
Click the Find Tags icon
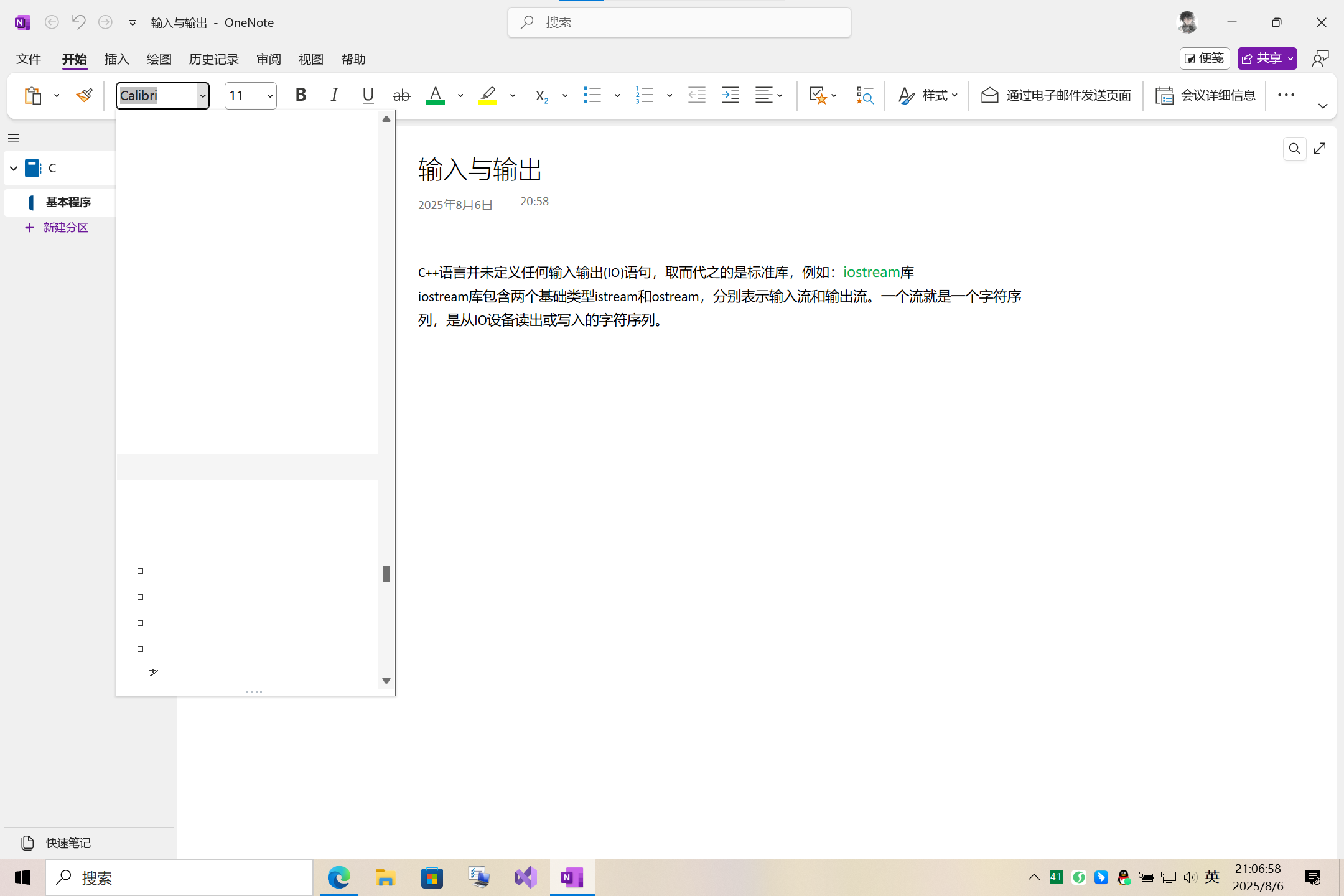tap(864, 95)
